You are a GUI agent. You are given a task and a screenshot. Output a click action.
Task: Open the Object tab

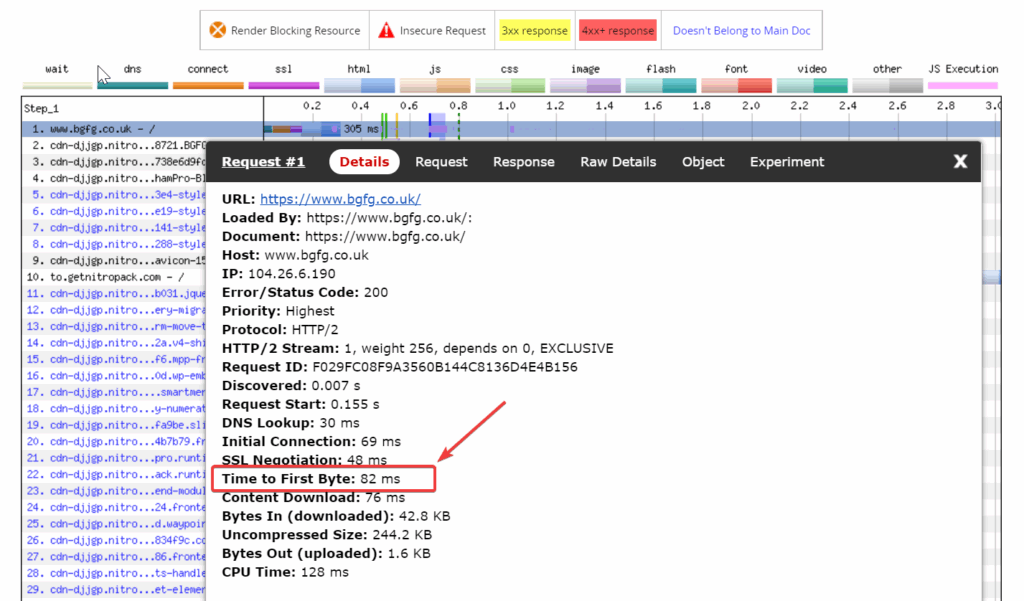pos(703,162)
